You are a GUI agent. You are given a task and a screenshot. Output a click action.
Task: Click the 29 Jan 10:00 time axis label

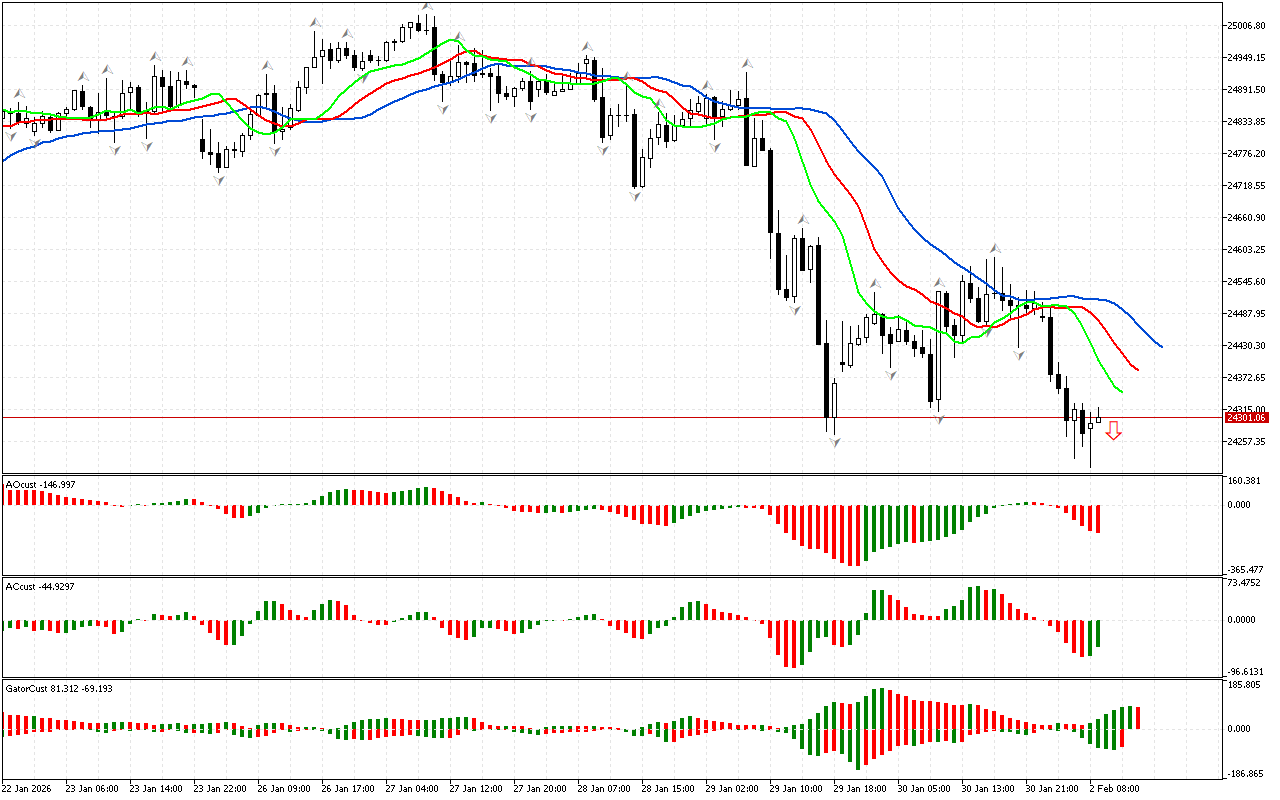(795, 788)
